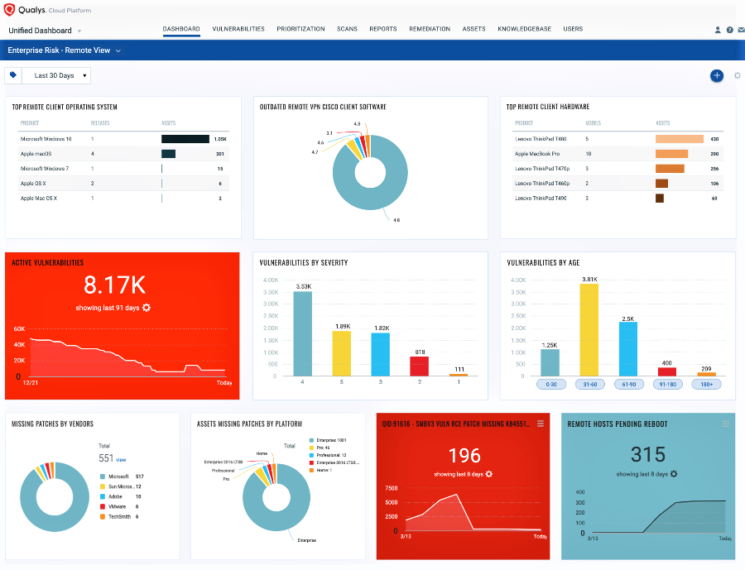The image size is (745, 570).
Task: Click the Sun Micros.. legend color swatch
Action: click(x=102, y=486)
